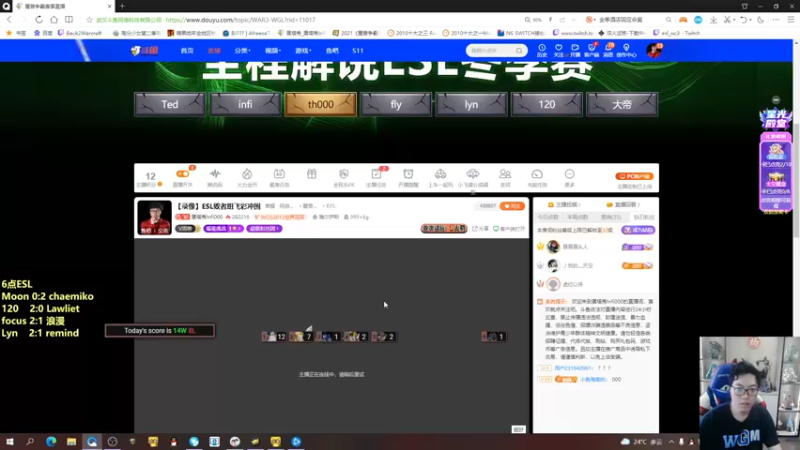Select the infi streamer tab
800x450 pixels.
coord(245,105)
